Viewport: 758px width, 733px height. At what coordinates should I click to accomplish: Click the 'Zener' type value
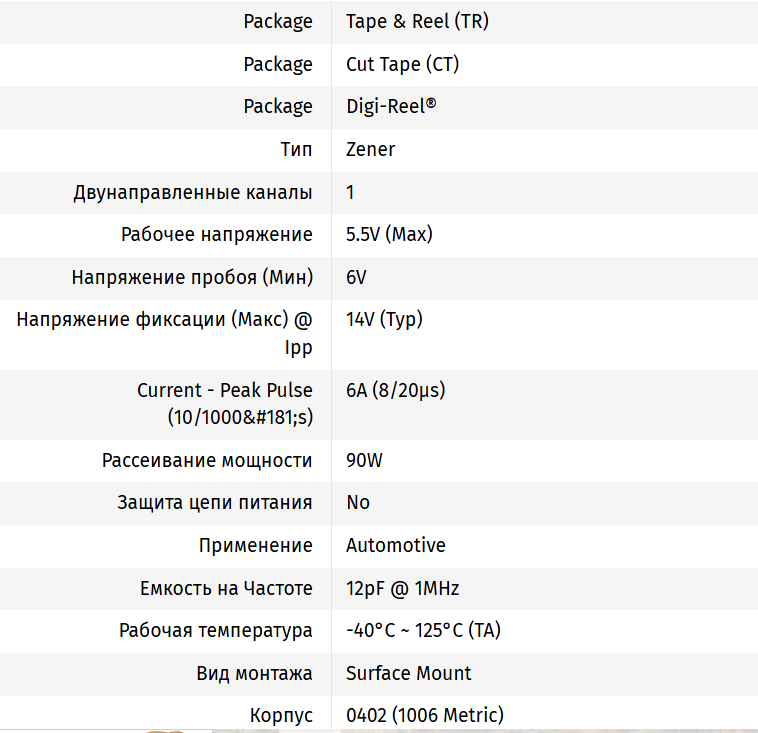(x=370, y=149)
